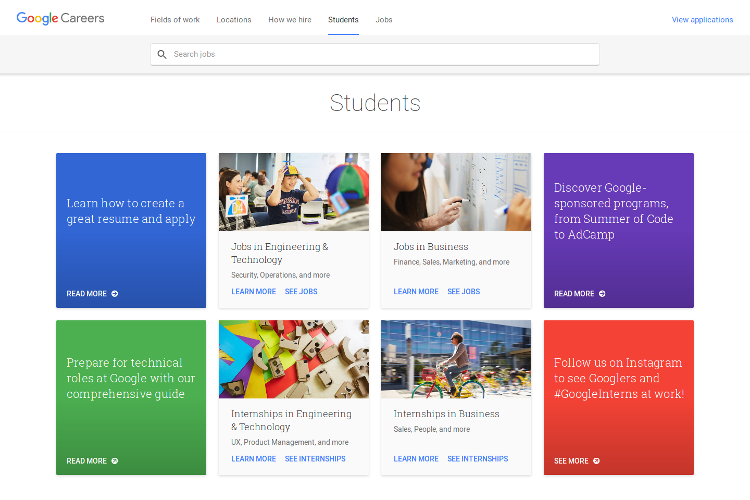Open View applications link

[x=702, y=20]
